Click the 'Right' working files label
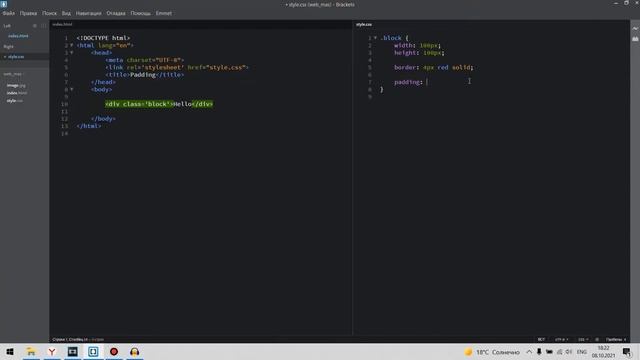Screen dimensions: 640x360 8,47
